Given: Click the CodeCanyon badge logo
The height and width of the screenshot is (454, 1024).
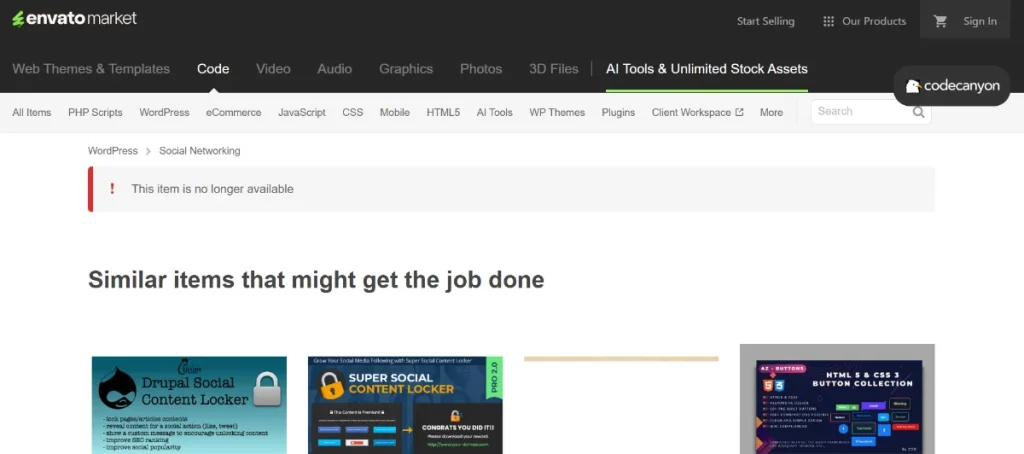Looking at the screenshot, I should pyautogui.click(x=952, y=86).
